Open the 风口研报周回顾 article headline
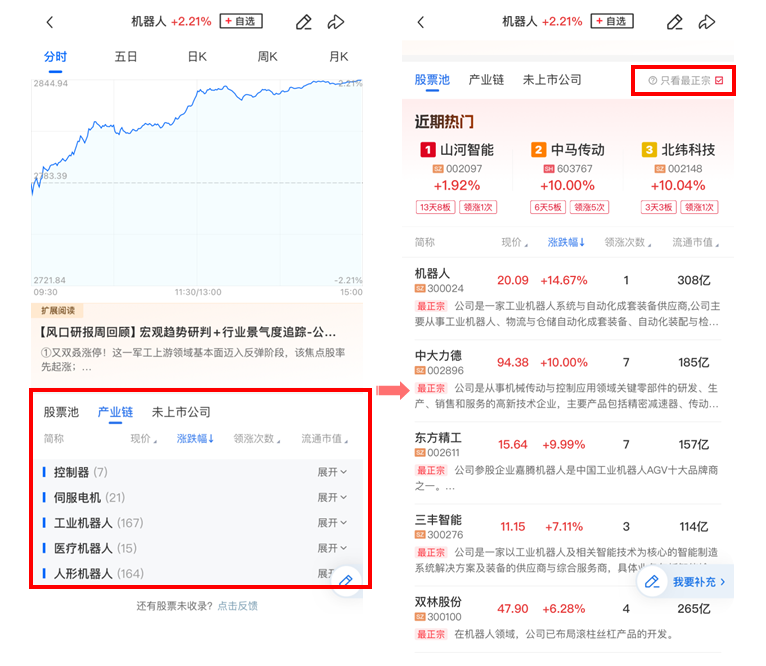 click(188, 332)
